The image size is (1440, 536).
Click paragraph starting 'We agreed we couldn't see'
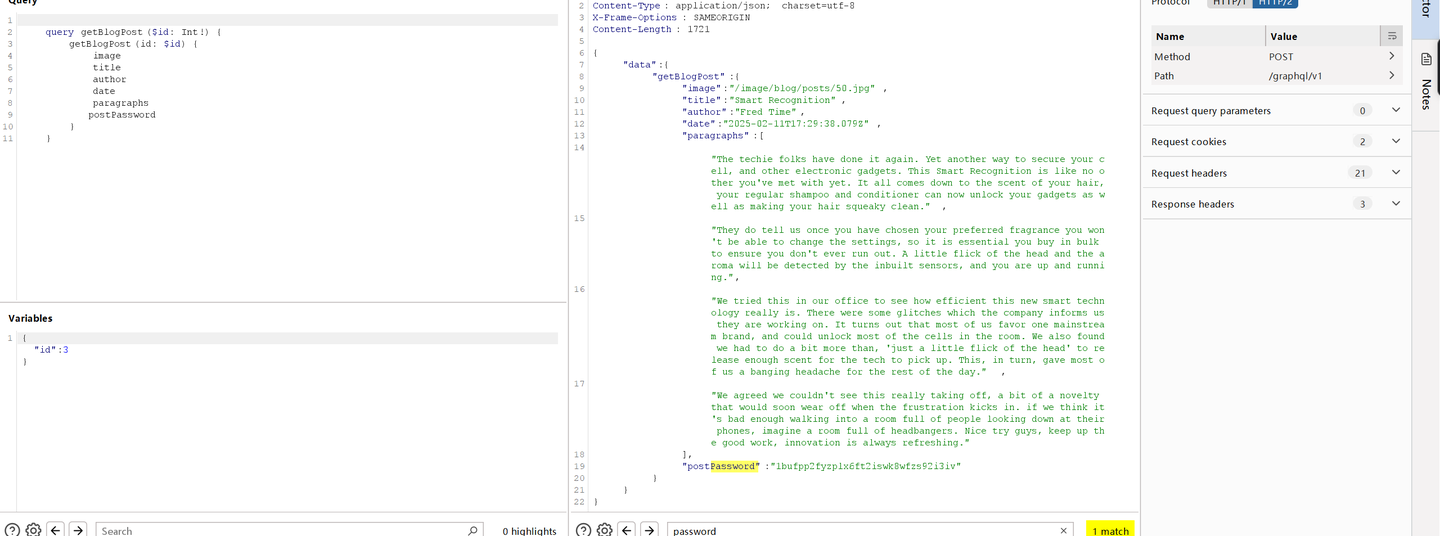click(x=908, y=419)
